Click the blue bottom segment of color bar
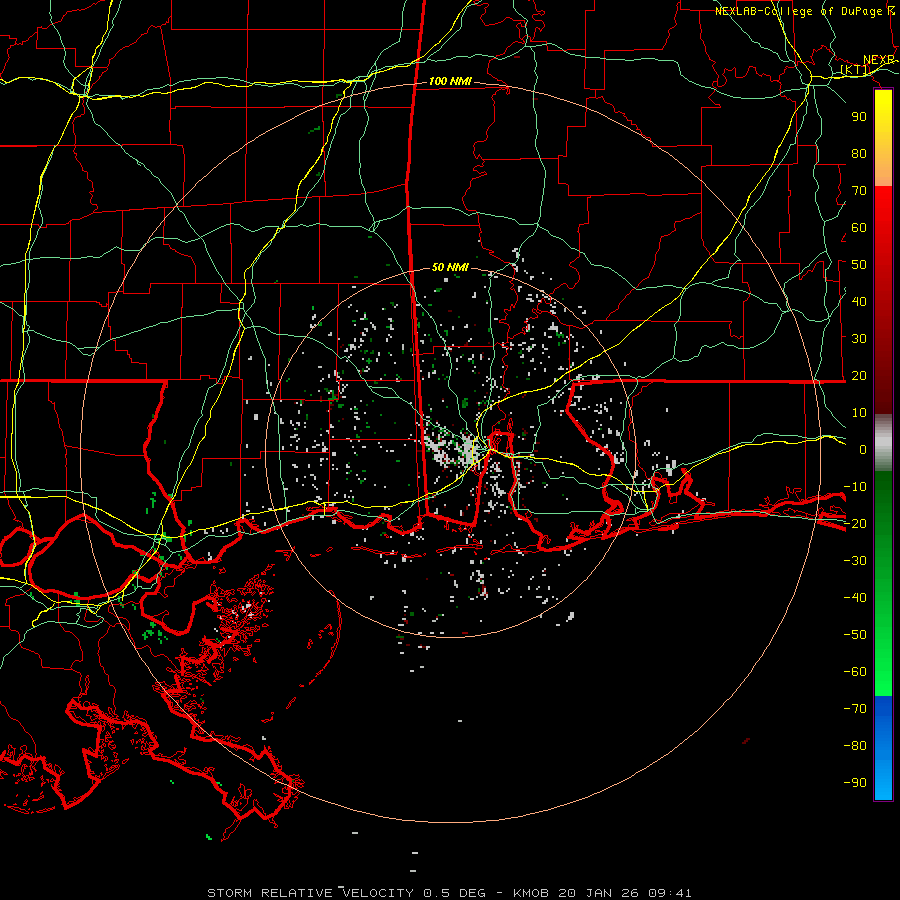This screenshot has width=900, height=900. point(883,748)
